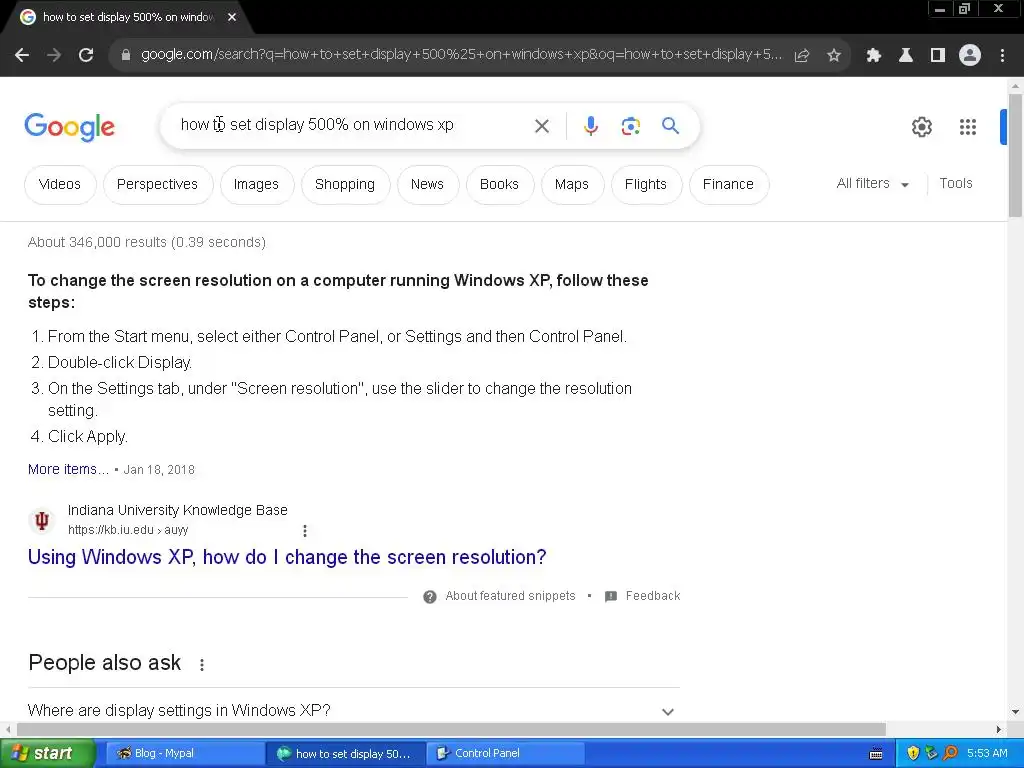This screenshot has height=768, width=1024.
Task: Click the kb.iu.edu site URL
Action: (x=128, y=530)
